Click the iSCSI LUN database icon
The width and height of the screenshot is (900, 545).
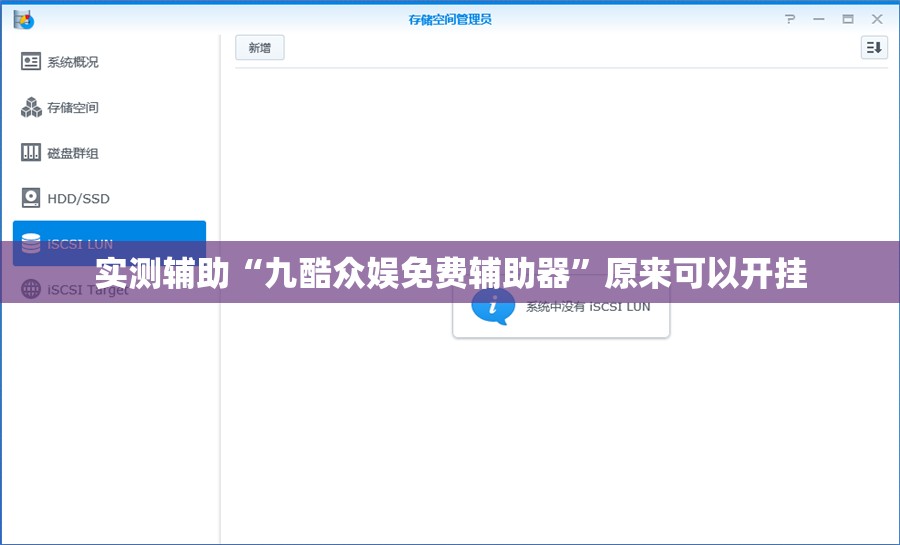pyautogui.click(x=30, y=243)
